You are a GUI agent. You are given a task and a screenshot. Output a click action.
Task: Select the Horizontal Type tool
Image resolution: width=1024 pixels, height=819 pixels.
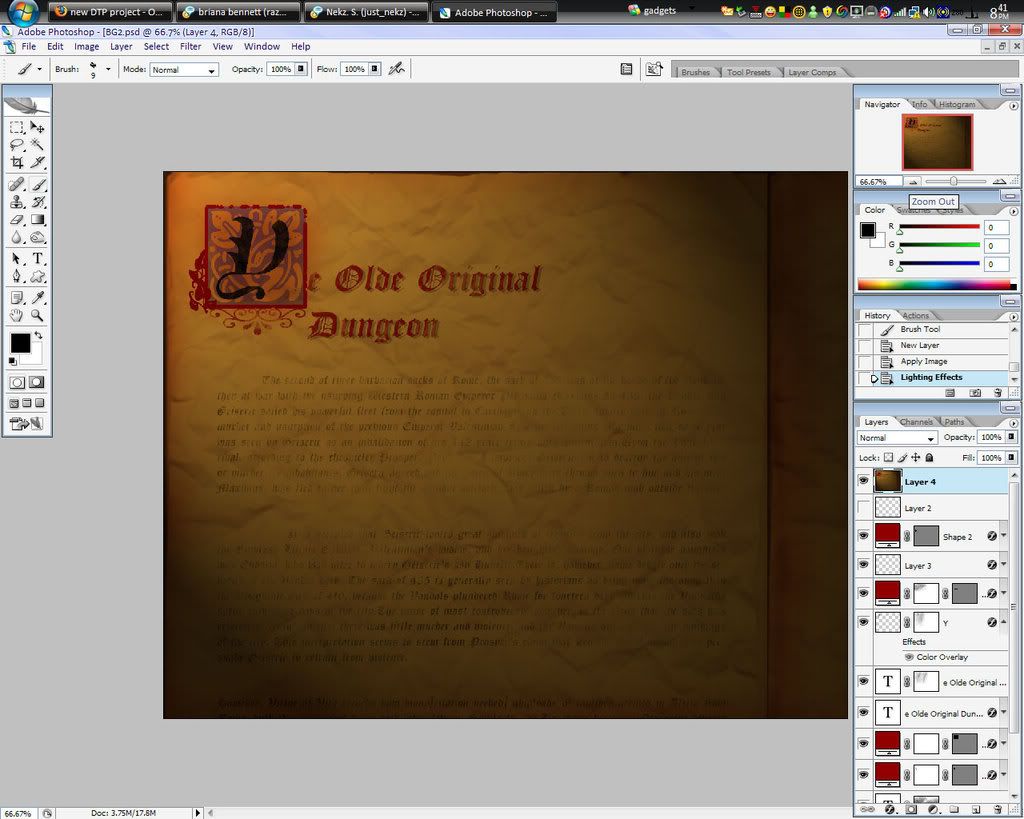tap(37, 259)
